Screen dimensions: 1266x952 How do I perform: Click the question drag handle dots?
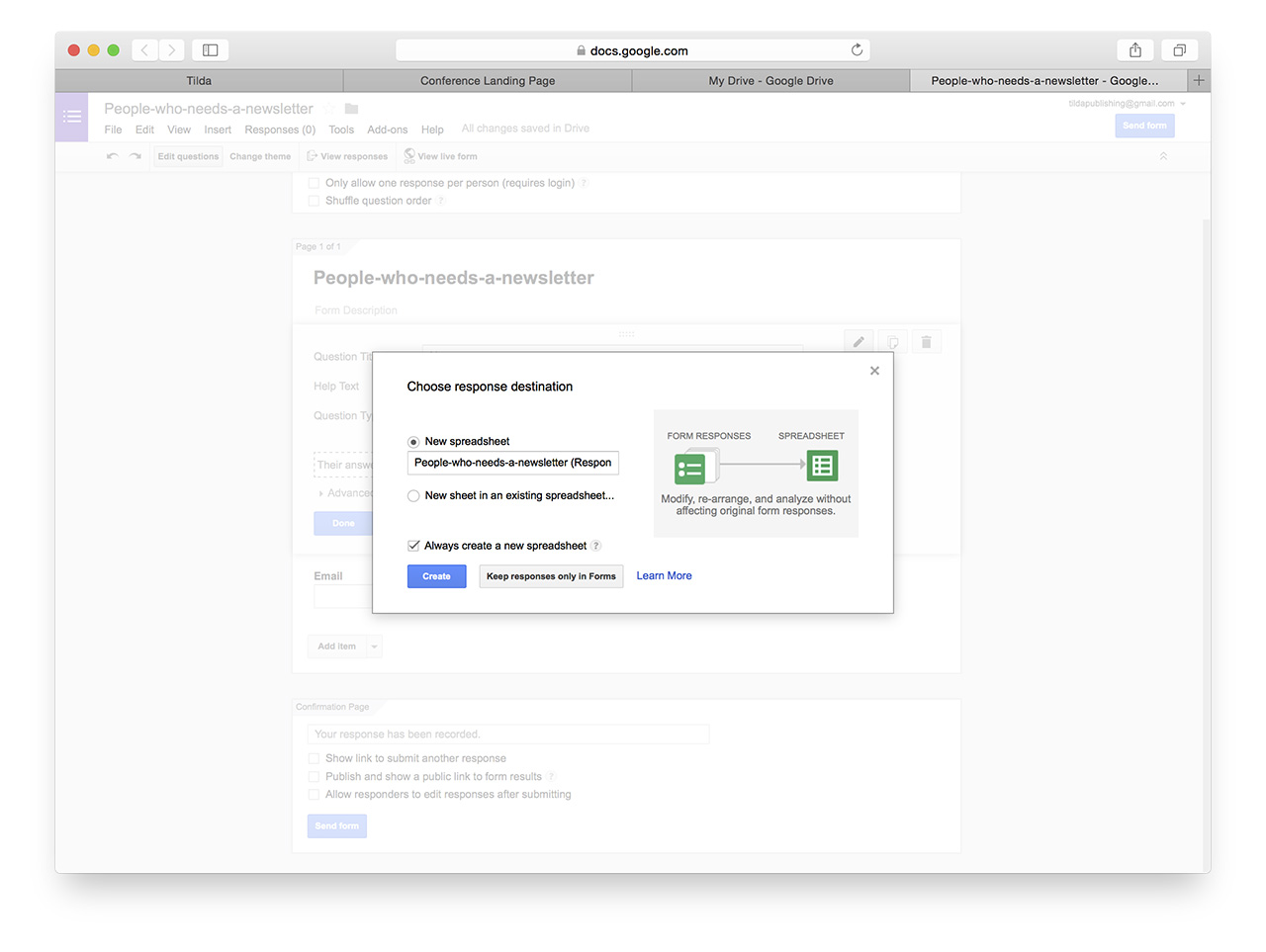pyautogui.click(x=626, y=334)
